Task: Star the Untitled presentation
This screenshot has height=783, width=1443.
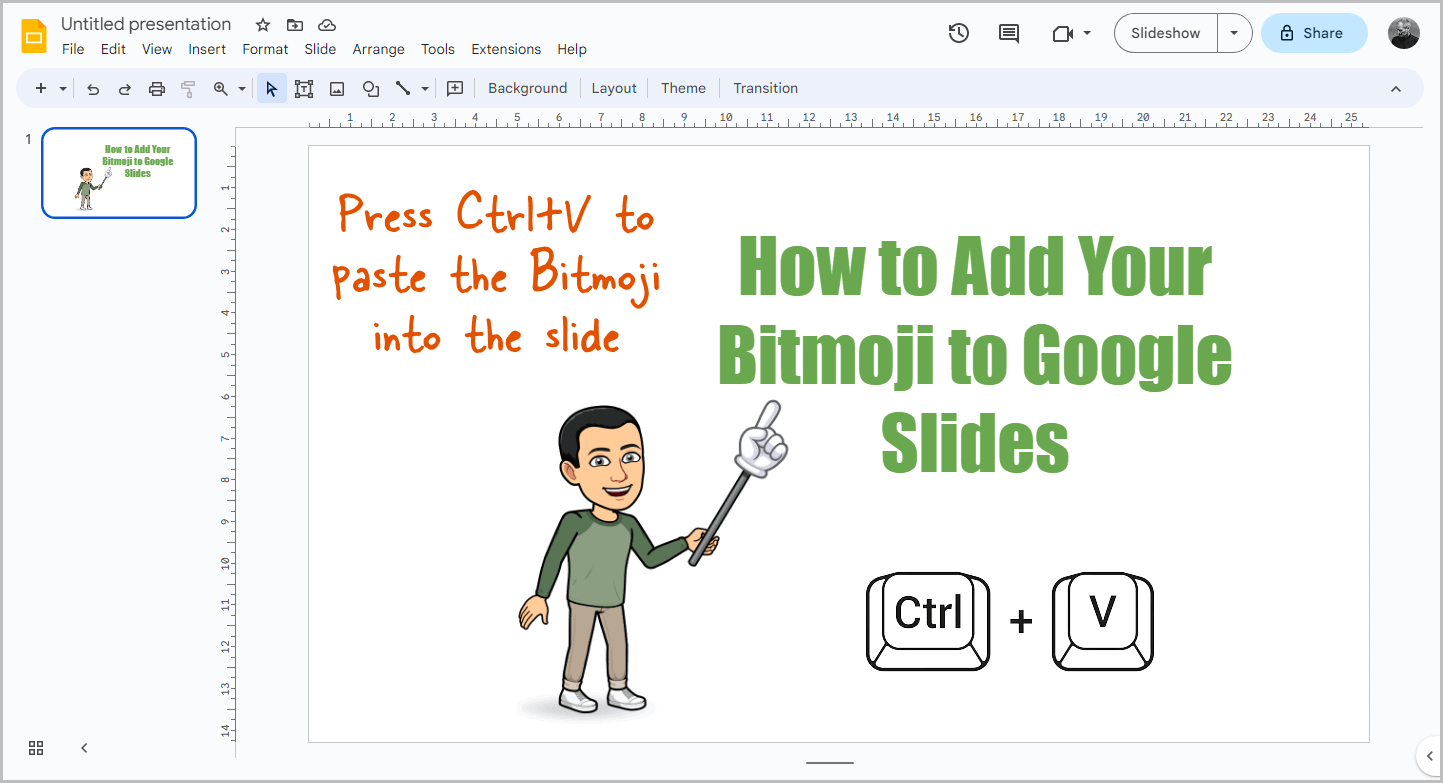Action: tap(263, 25)
